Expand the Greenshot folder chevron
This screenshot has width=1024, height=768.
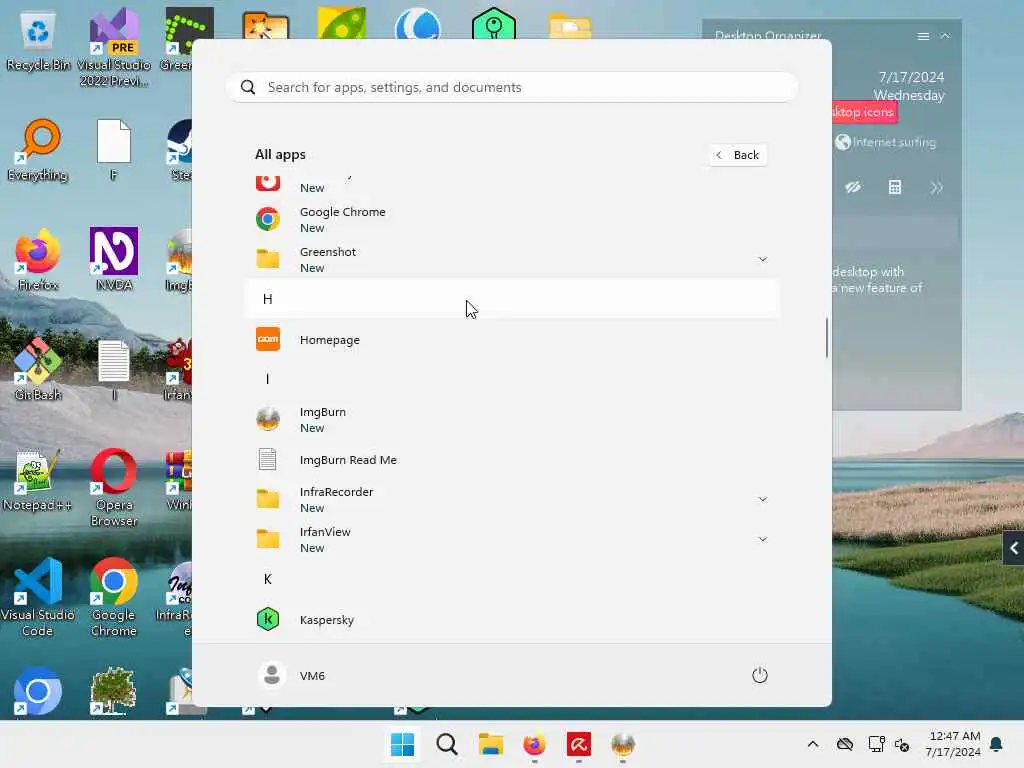point(762,259)
